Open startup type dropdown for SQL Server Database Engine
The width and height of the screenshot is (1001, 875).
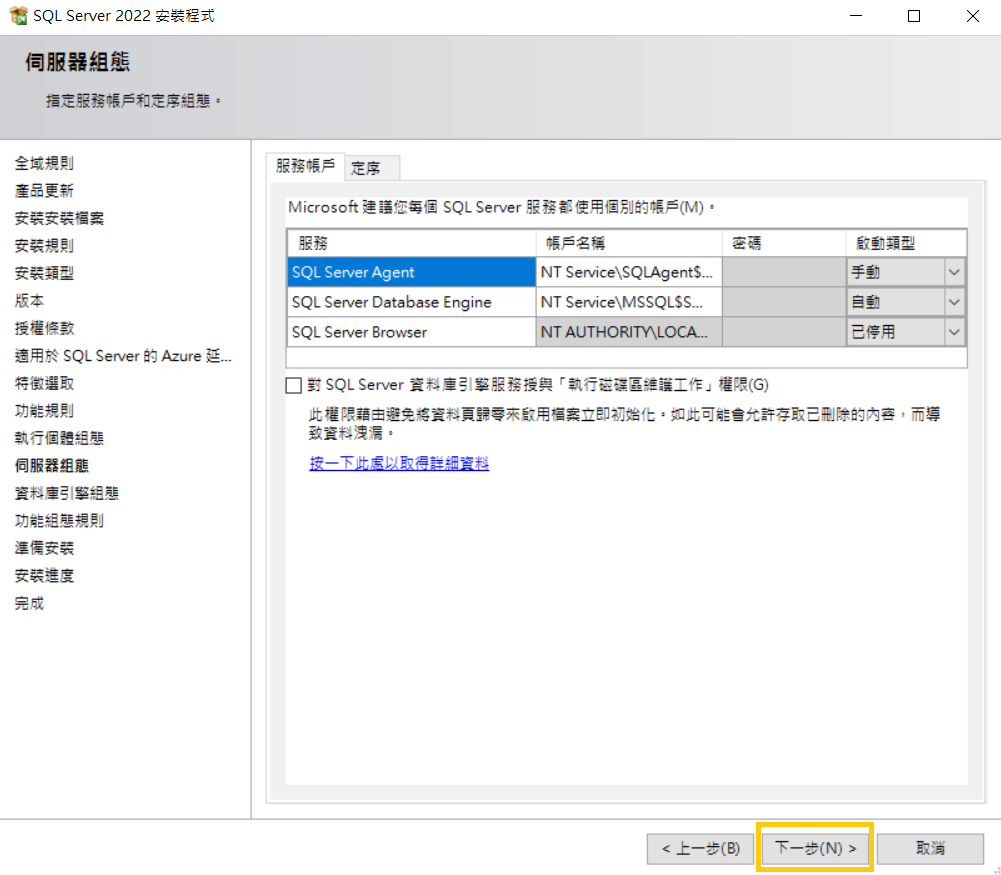pyautogui.click(x=954, y=303)
